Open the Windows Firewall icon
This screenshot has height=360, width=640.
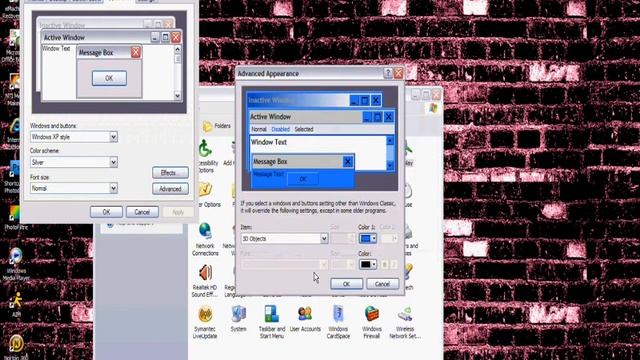[x=371, y=322]
